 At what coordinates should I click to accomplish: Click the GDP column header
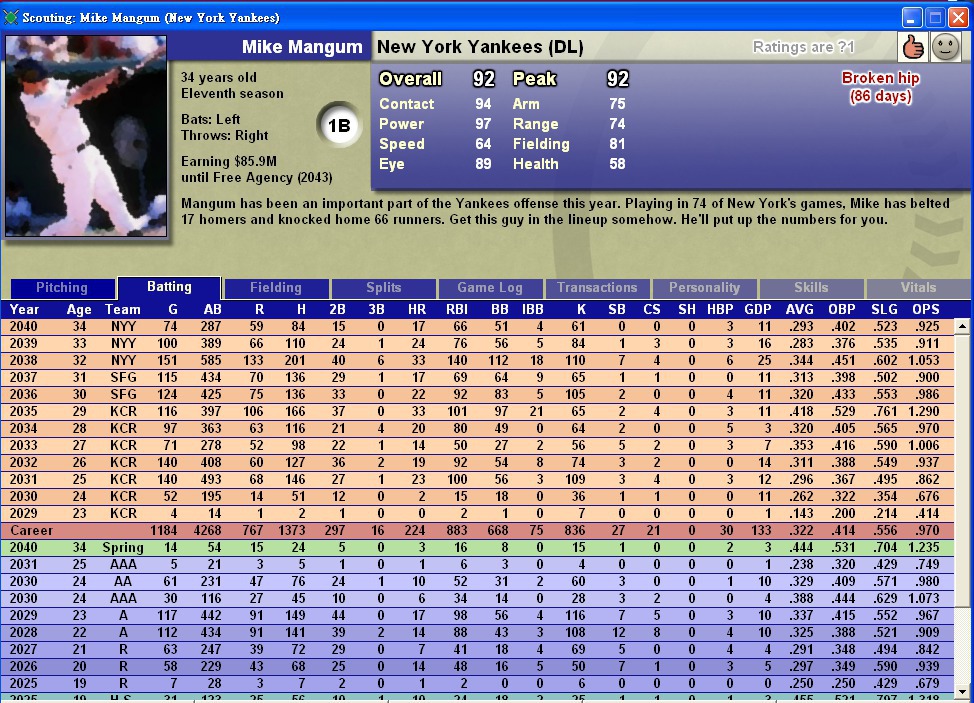(x=758, y=309)
